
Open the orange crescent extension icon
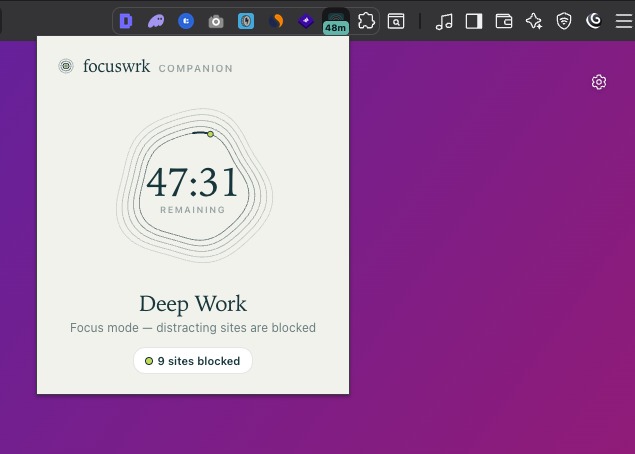[276, 21]
